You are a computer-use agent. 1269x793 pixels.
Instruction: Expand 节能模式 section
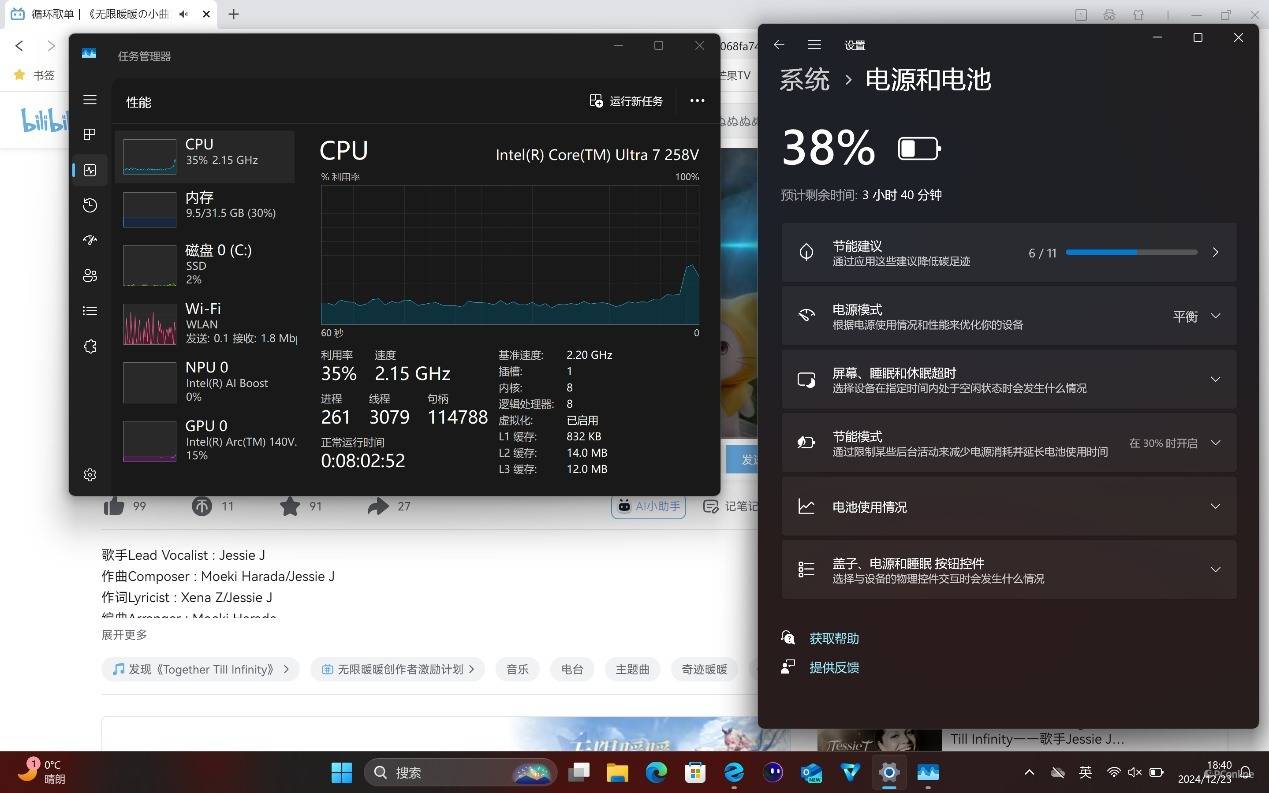pyautogui.click(x=1009, y=443)
